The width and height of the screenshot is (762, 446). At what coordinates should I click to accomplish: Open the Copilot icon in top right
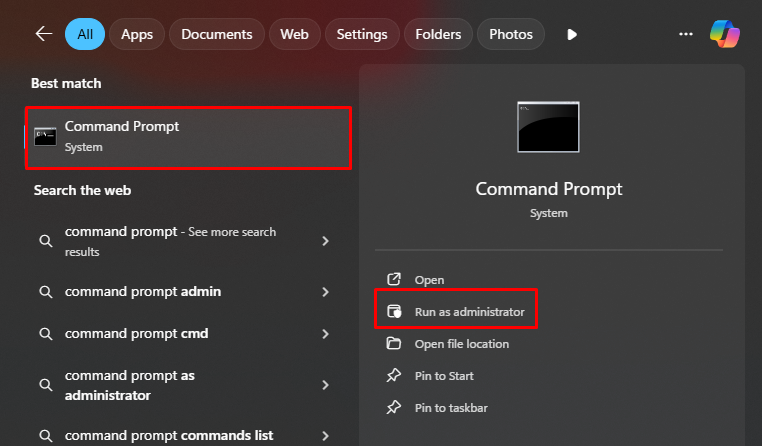(725, 34)
